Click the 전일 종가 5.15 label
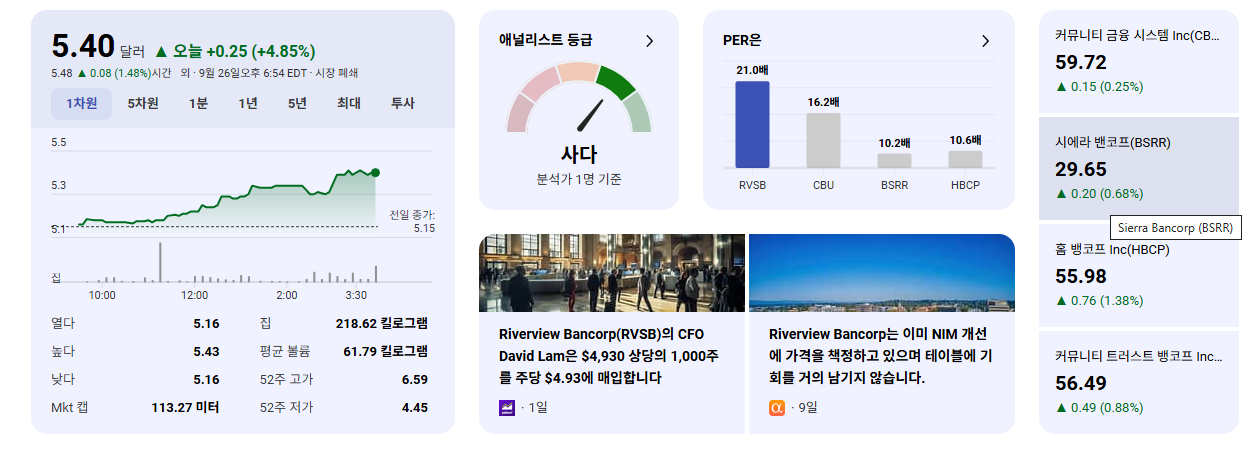This screenshot has height=450, width=1250. [411, 221]
